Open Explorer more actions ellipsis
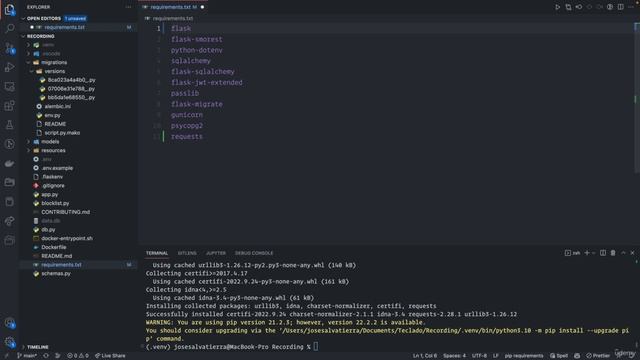Image resolution: width=640 pixels, height=360 pixels. click(x=129, y=7)
